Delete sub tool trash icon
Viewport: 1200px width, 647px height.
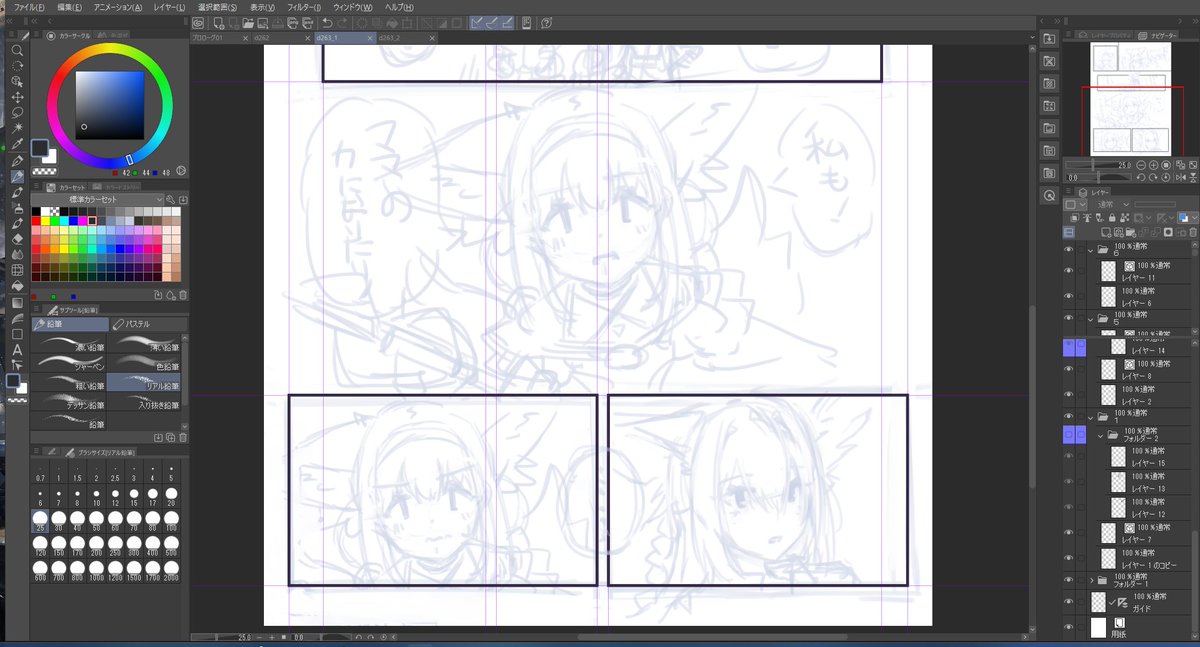click(182, 437)
